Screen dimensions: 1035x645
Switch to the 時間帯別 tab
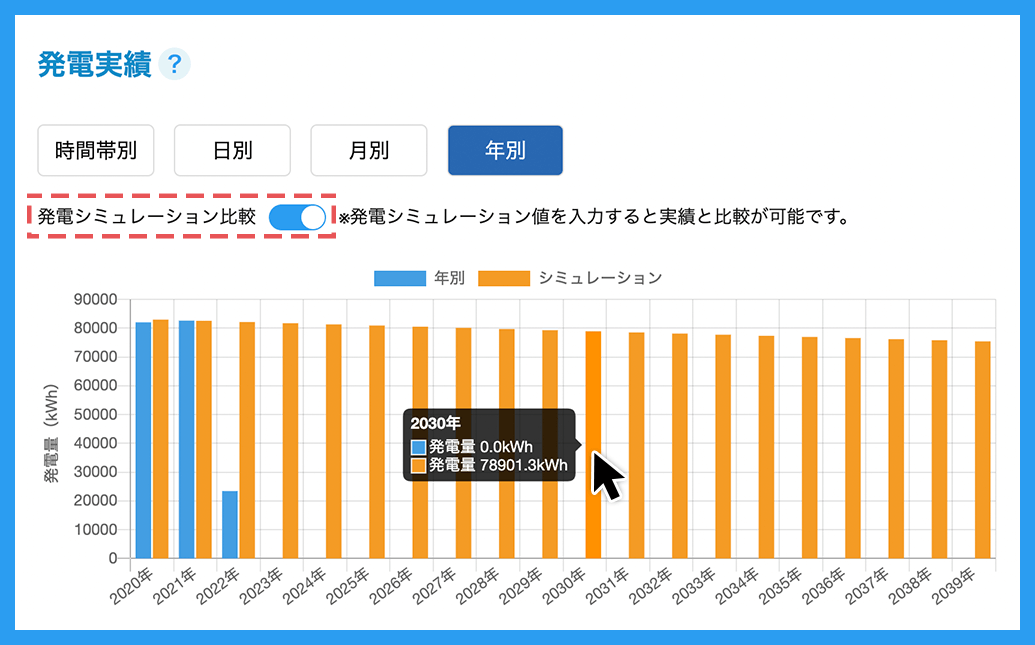pos(97,150)
